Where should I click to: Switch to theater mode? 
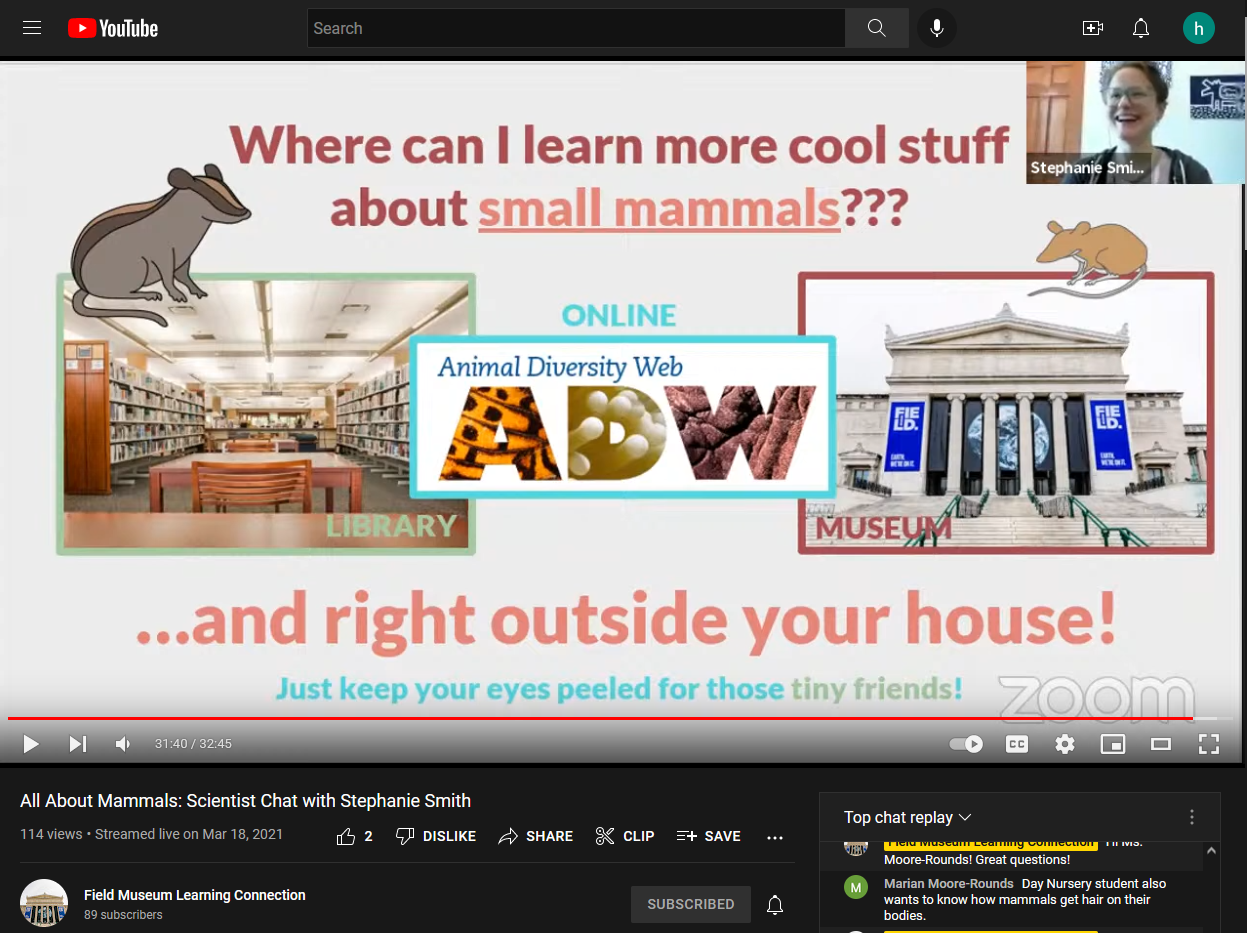[x=1161, y=744]
